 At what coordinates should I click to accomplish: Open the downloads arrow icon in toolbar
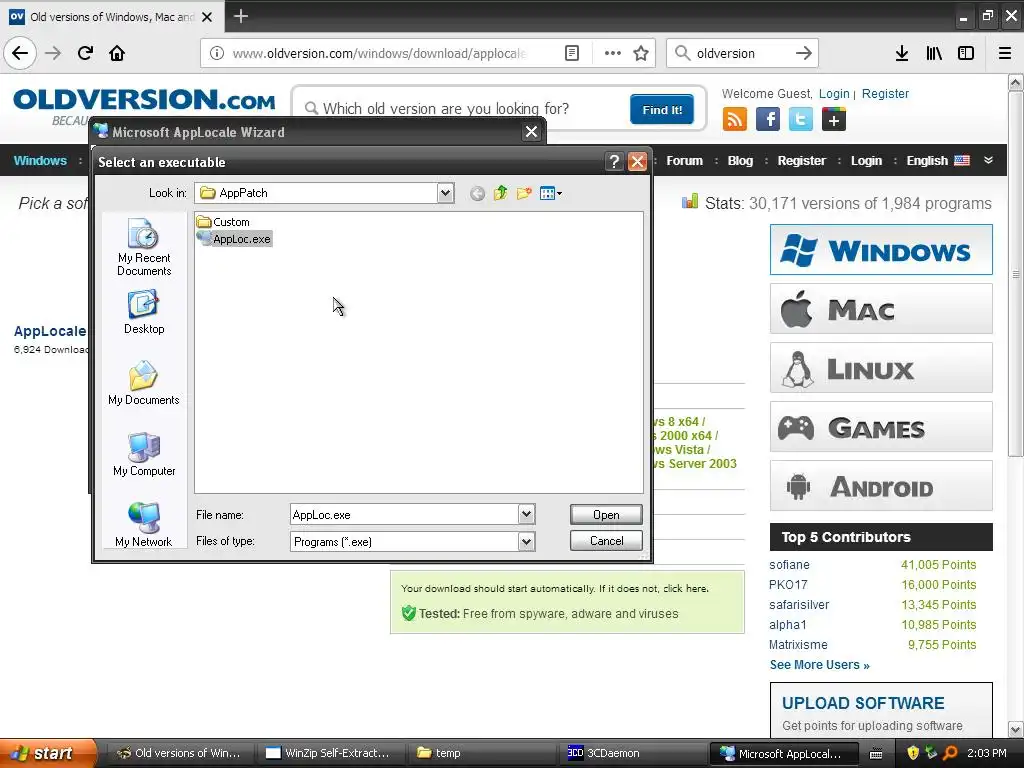point(902,53)
